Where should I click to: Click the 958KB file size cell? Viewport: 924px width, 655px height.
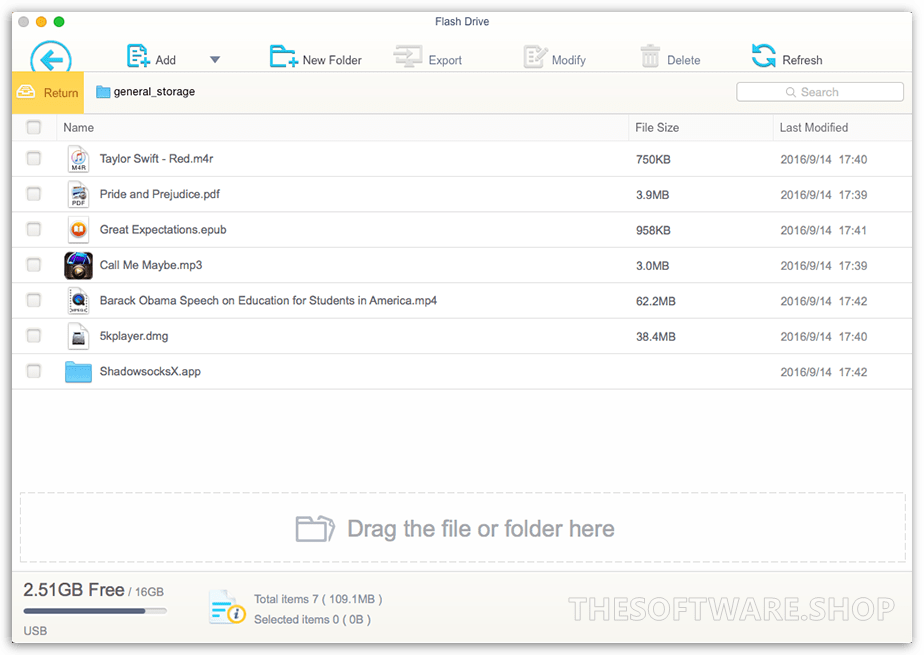[x=653, y=230]
